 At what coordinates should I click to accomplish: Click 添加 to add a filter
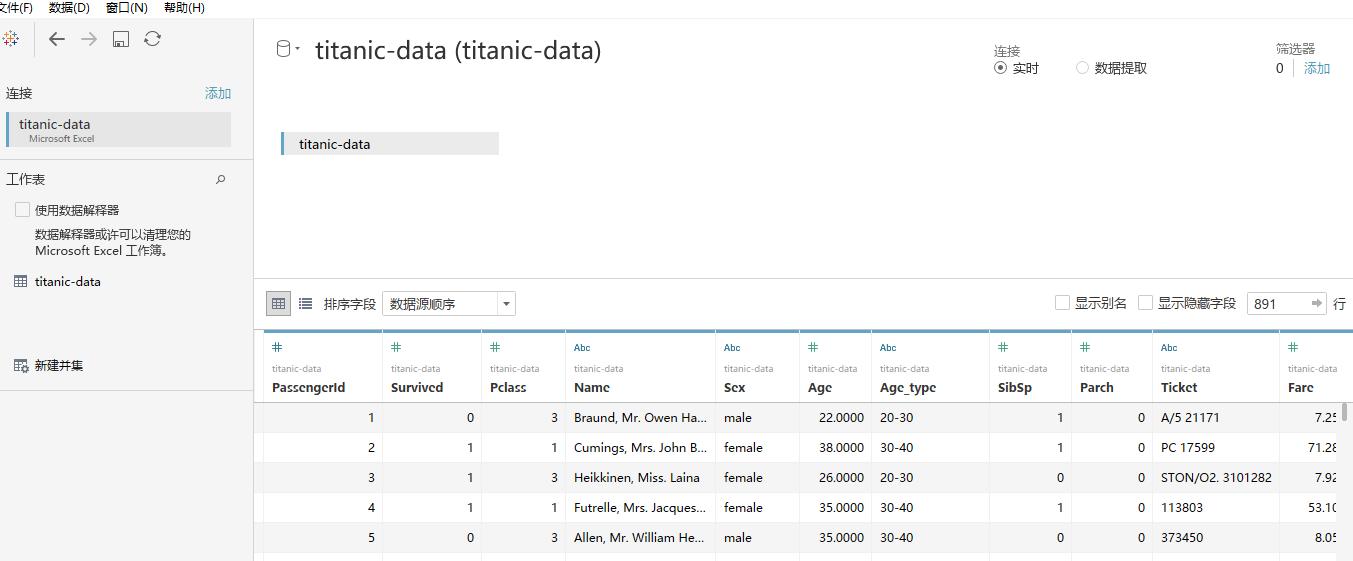(x=1317, y=68)
